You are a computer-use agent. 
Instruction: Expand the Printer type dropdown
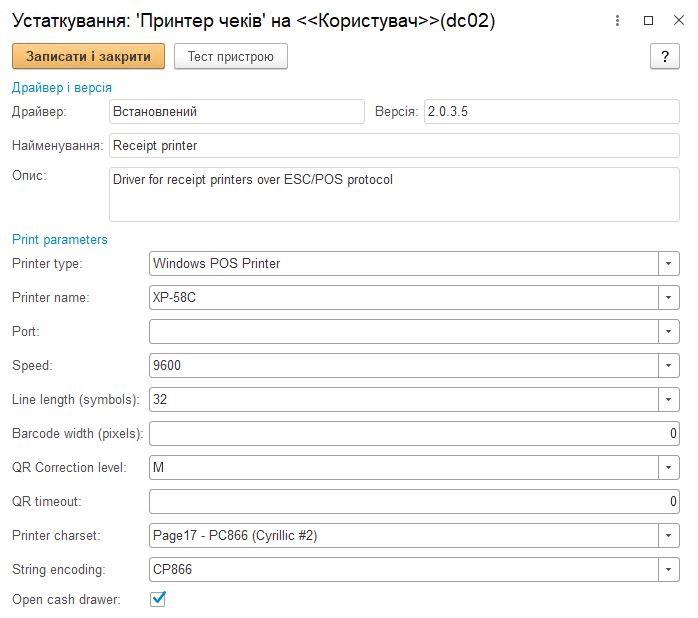669,263
